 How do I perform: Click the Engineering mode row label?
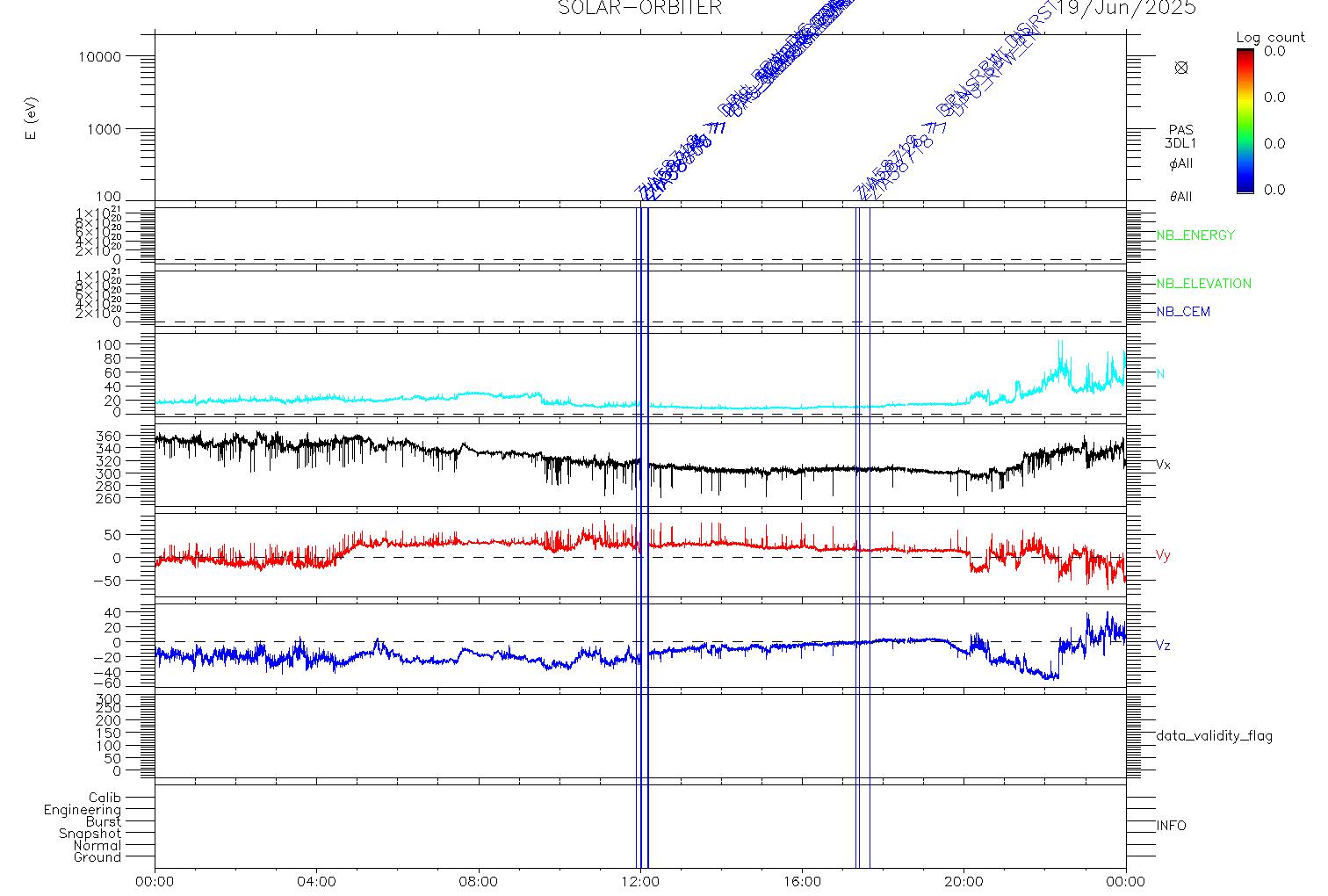[83, 810]
